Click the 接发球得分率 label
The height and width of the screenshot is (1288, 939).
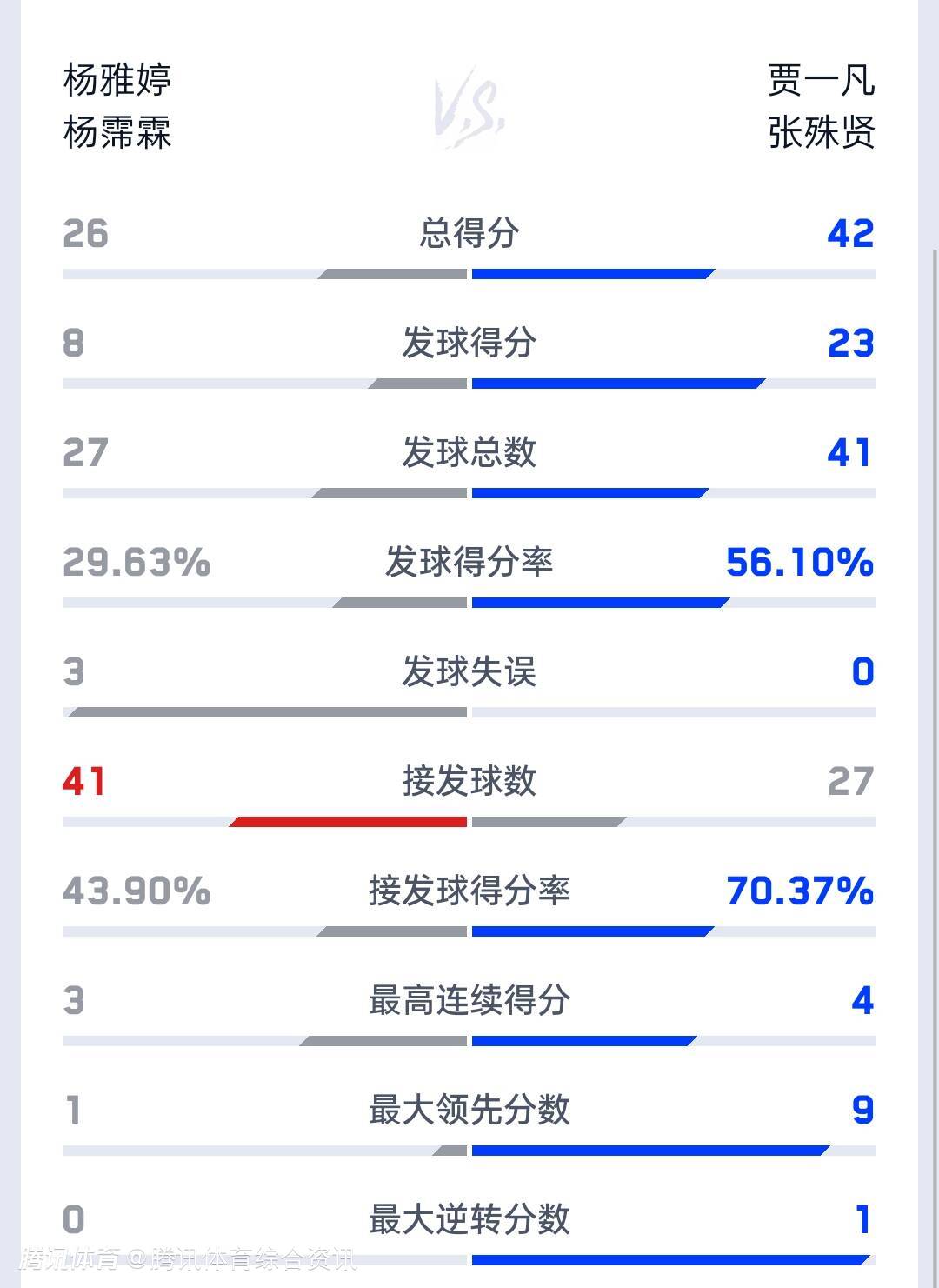tap(469, 891)
